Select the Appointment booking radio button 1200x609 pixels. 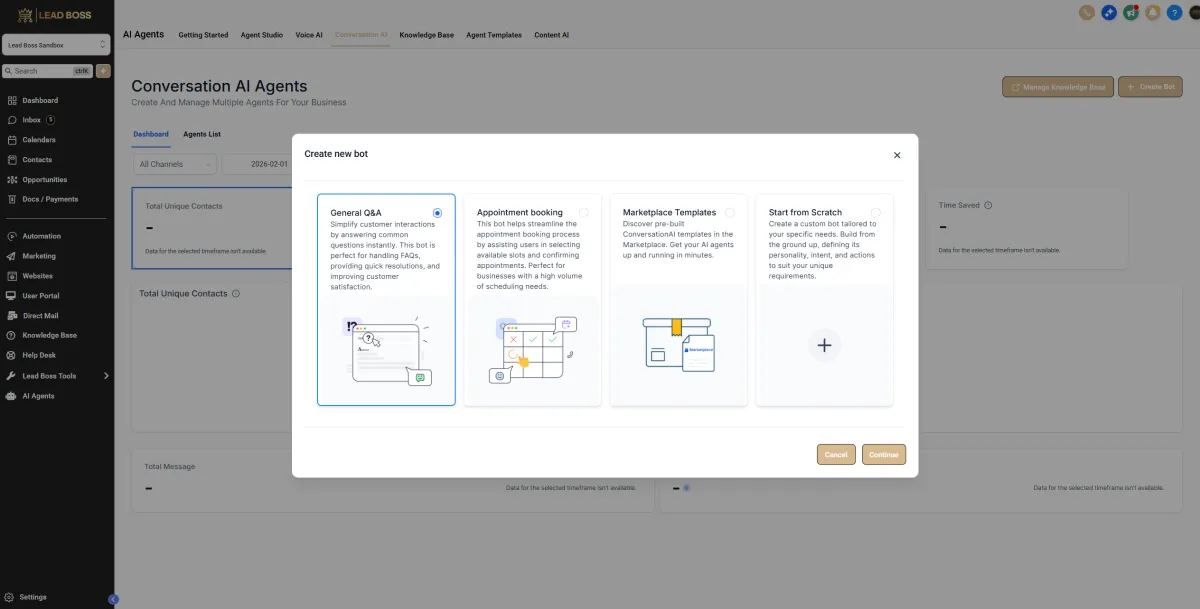point(583,213)
